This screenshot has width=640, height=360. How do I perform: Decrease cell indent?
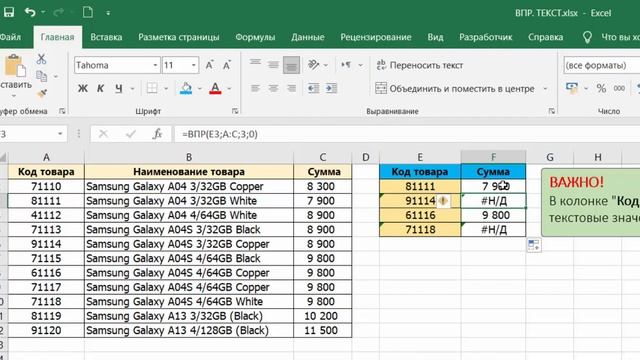[313, 88]
